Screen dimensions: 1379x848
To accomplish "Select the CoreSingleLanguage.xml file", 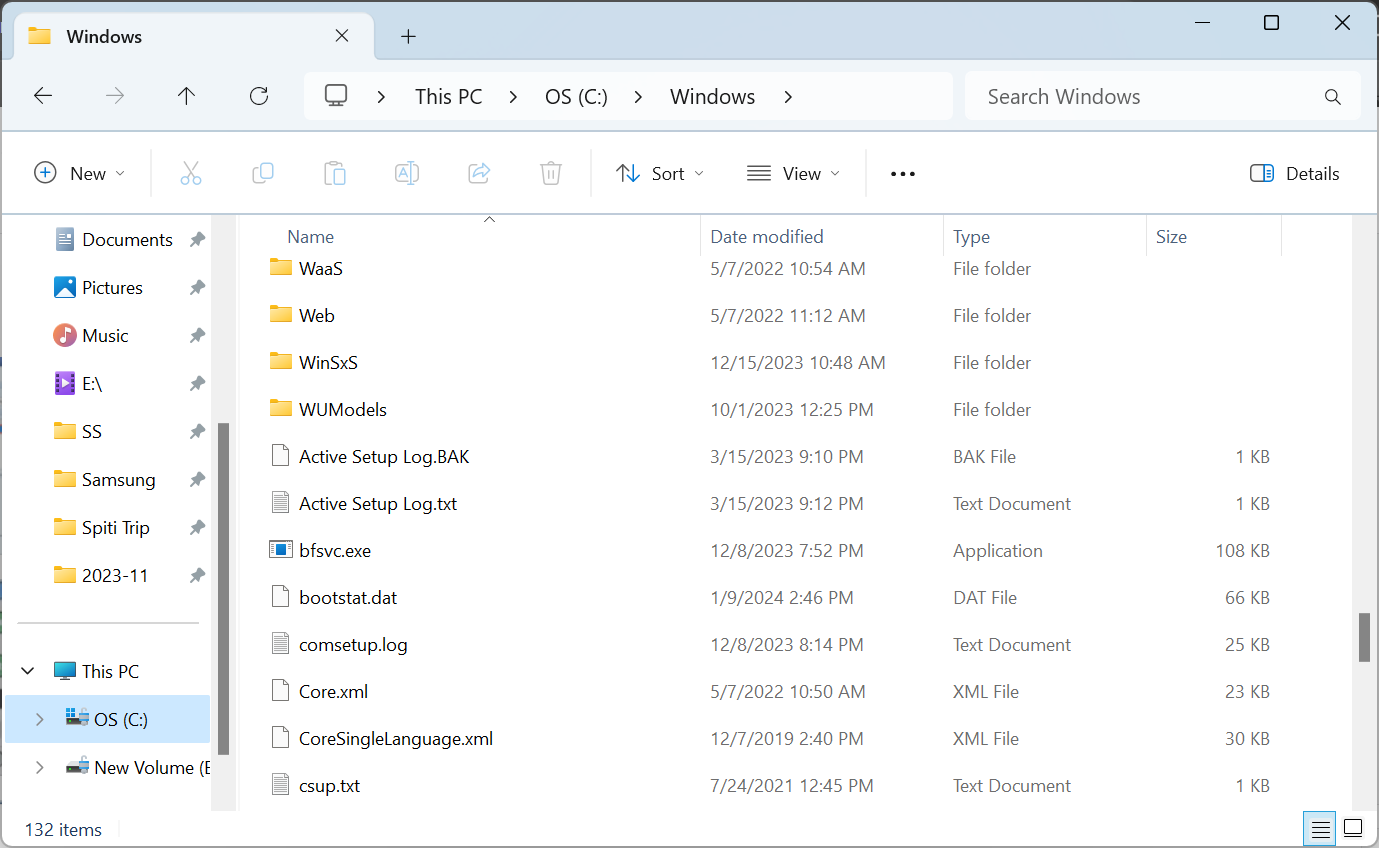I will pos(396,738).
